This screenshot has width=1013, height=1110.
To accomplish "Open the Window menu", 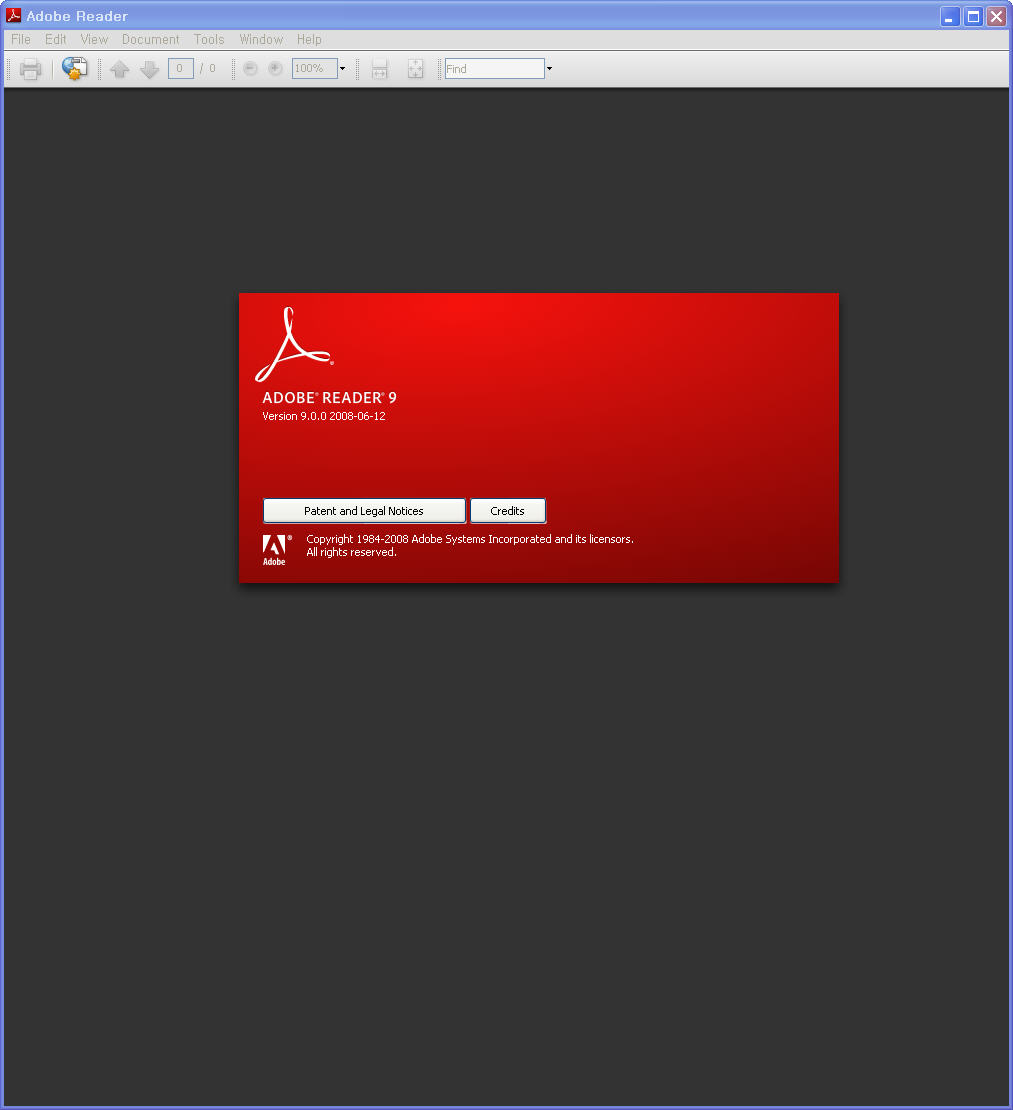I will tap(261, 40).
